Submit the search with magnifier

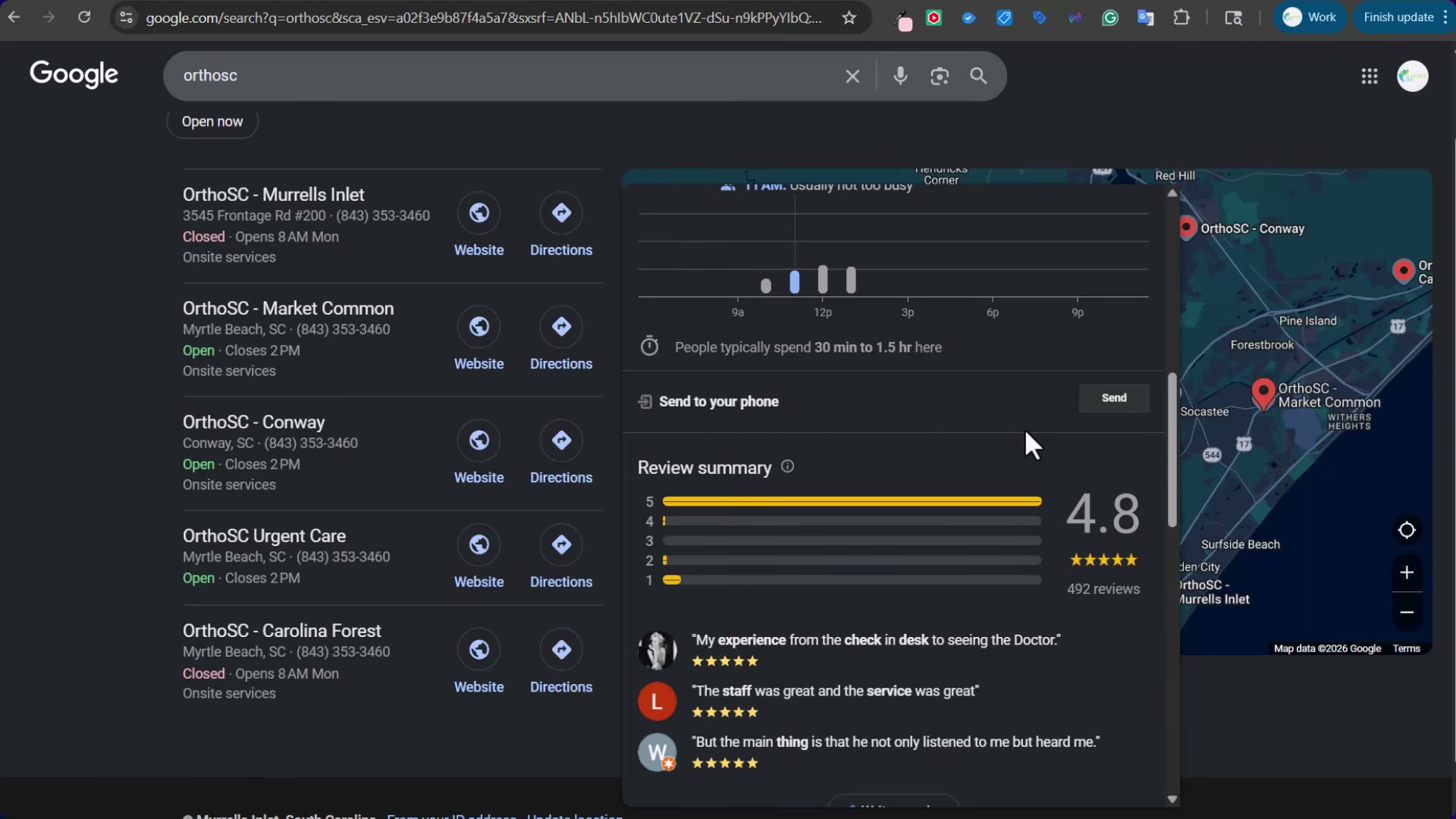(x=978, y=76)
